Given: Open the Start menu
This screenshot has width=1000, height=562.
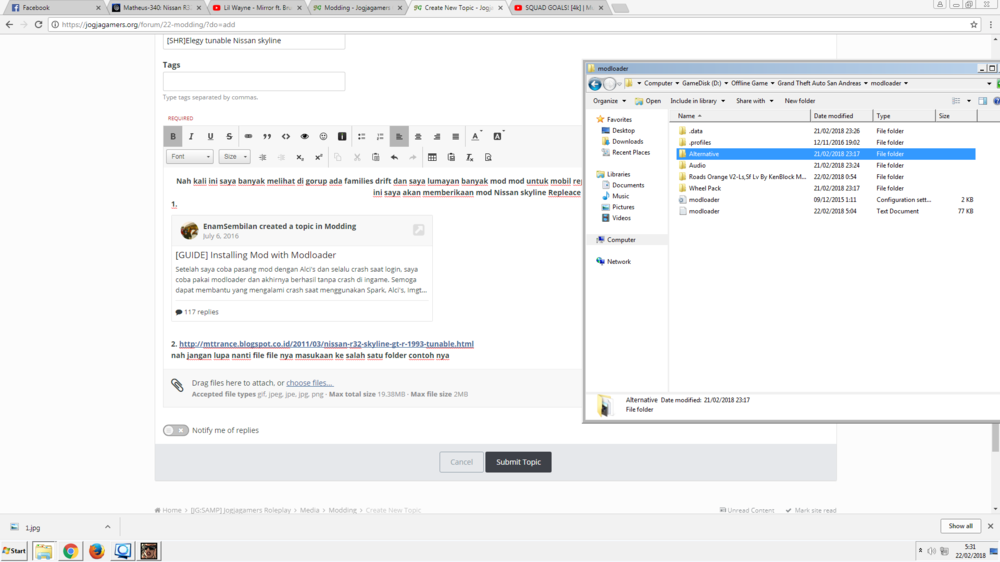Looking at the screenshot, I should 14,551.
